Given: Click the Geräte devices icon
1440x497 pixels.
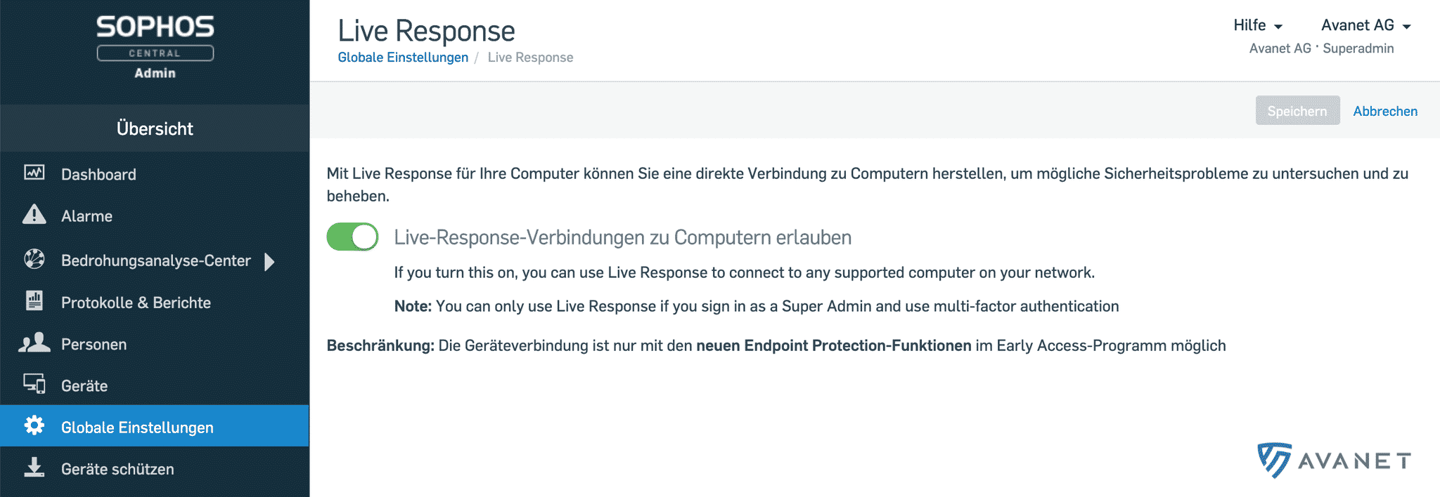Looking at the screenshot, I should [x=34, y=384].
